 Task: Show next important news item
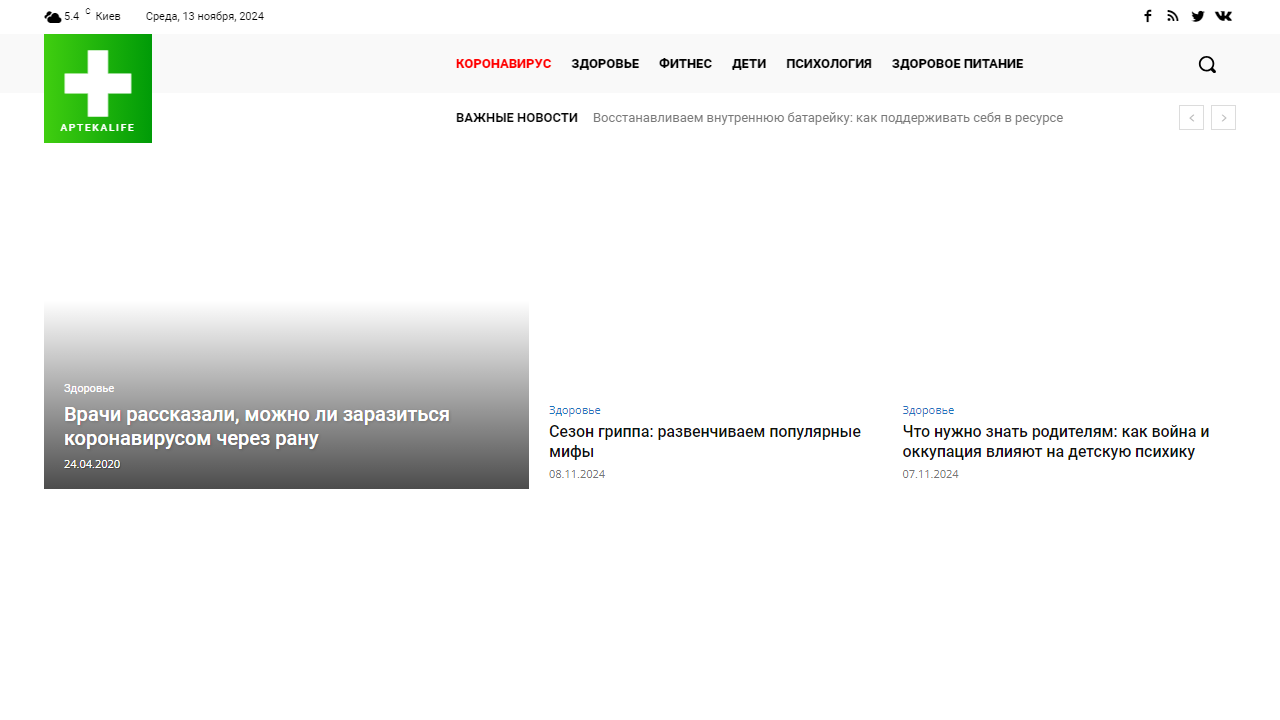(1223, 118)
